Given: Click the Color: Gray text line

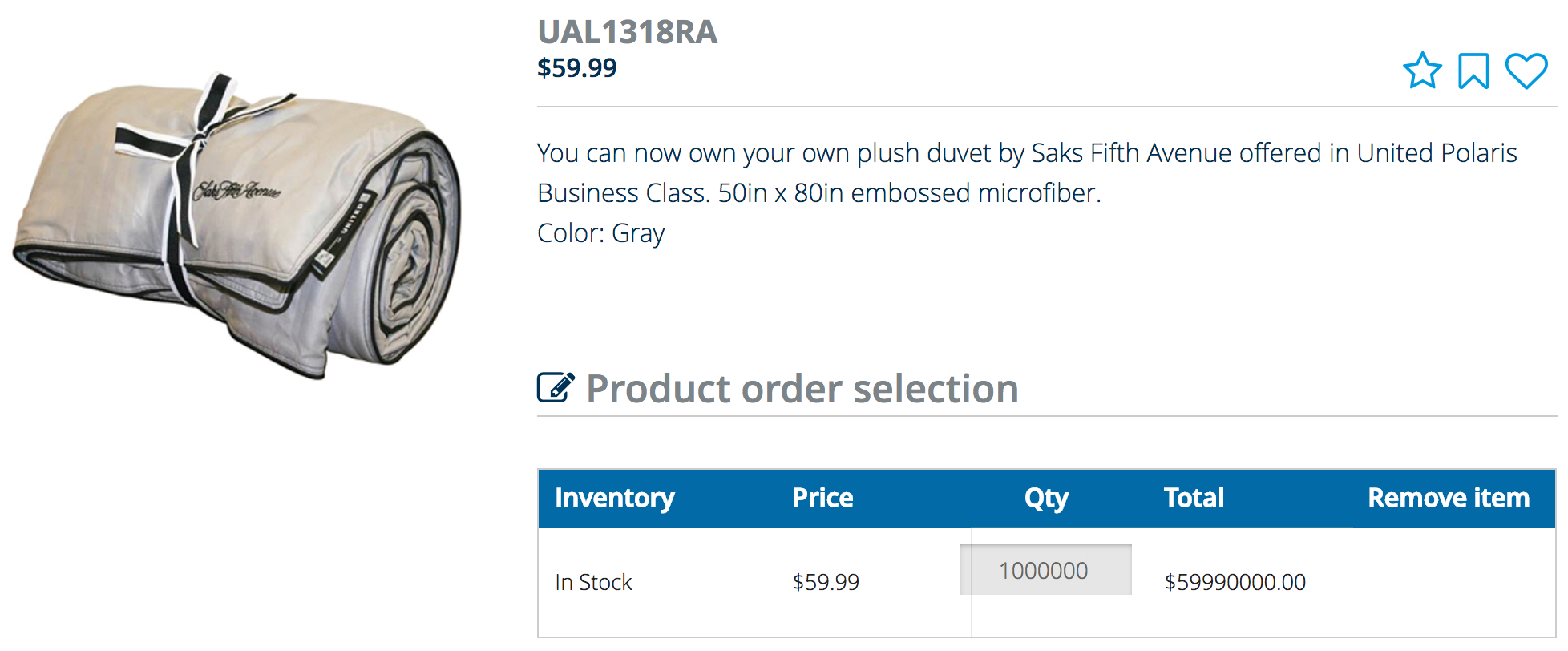Looking at the screenshot, I should [x=600, y=233].
